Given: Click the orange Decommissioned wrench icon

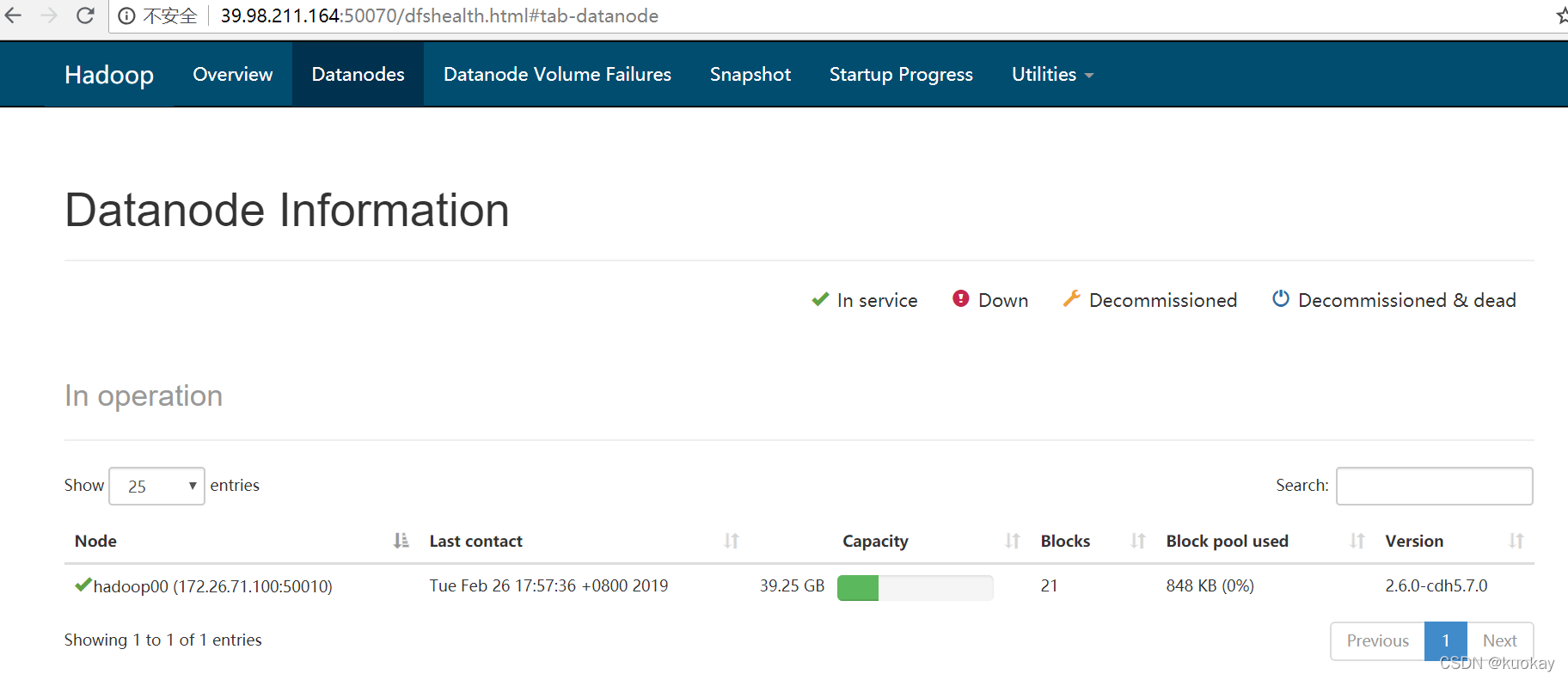Looking at the screenshot, I should (1071, 298).
